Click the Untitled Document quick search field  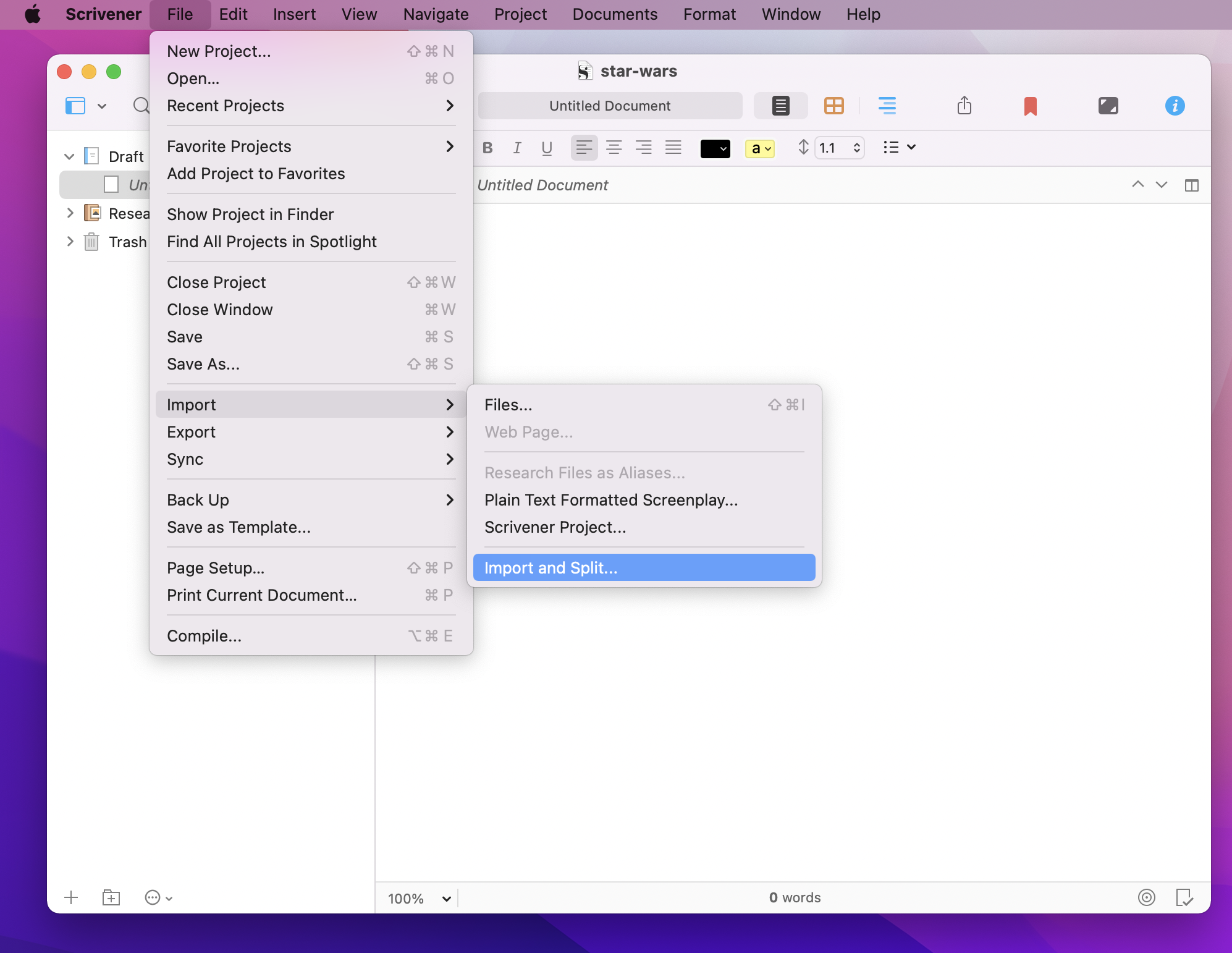tap(610, 106)
